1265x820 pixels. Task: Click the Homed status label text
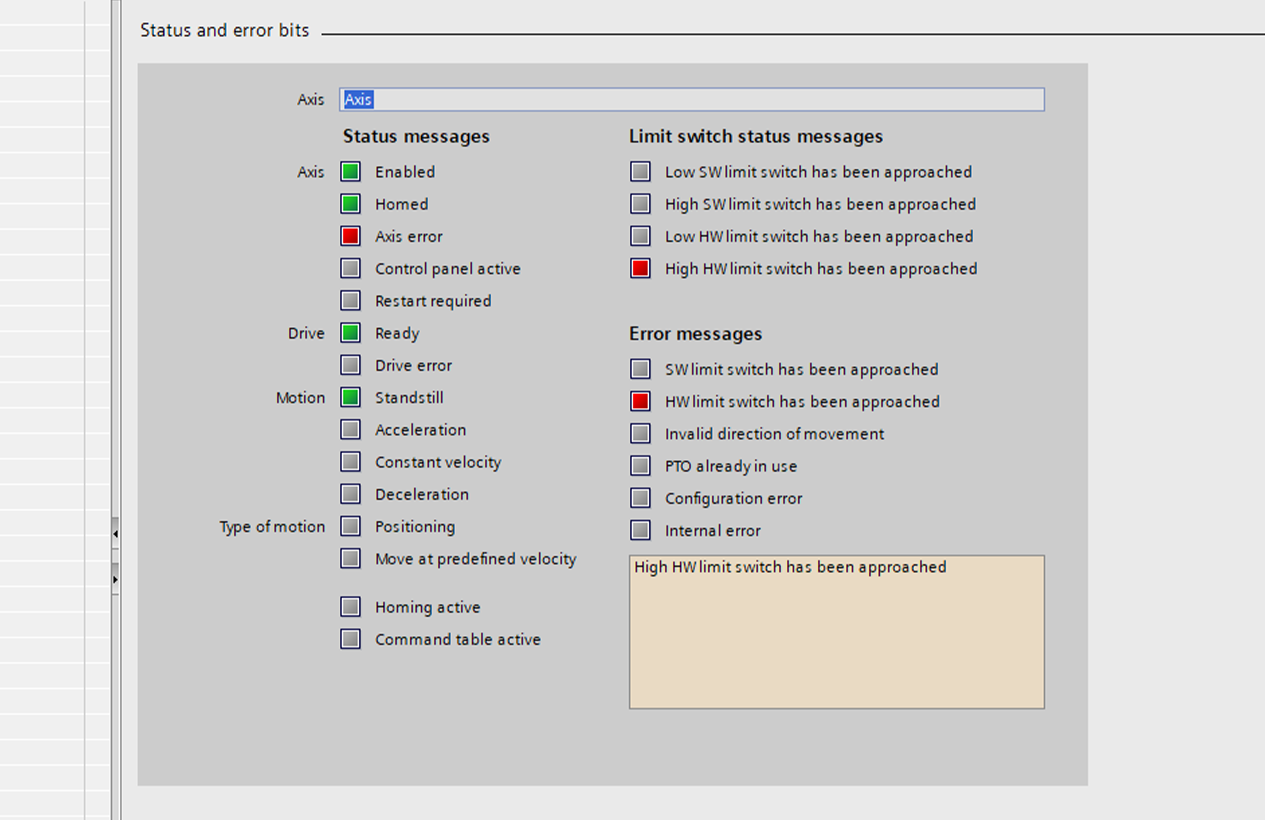(402, 204)
